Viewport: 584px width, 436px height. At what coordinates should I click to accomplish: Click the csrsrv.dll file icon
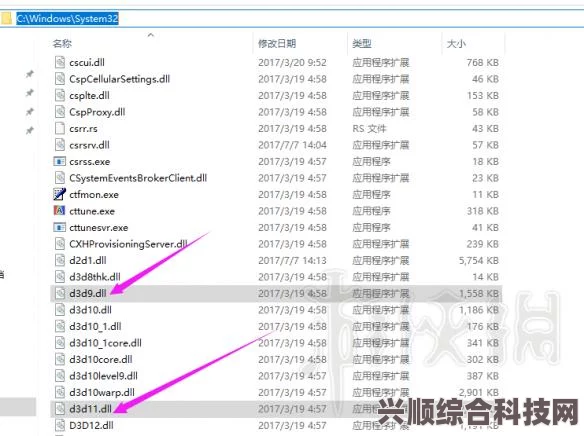60,145
